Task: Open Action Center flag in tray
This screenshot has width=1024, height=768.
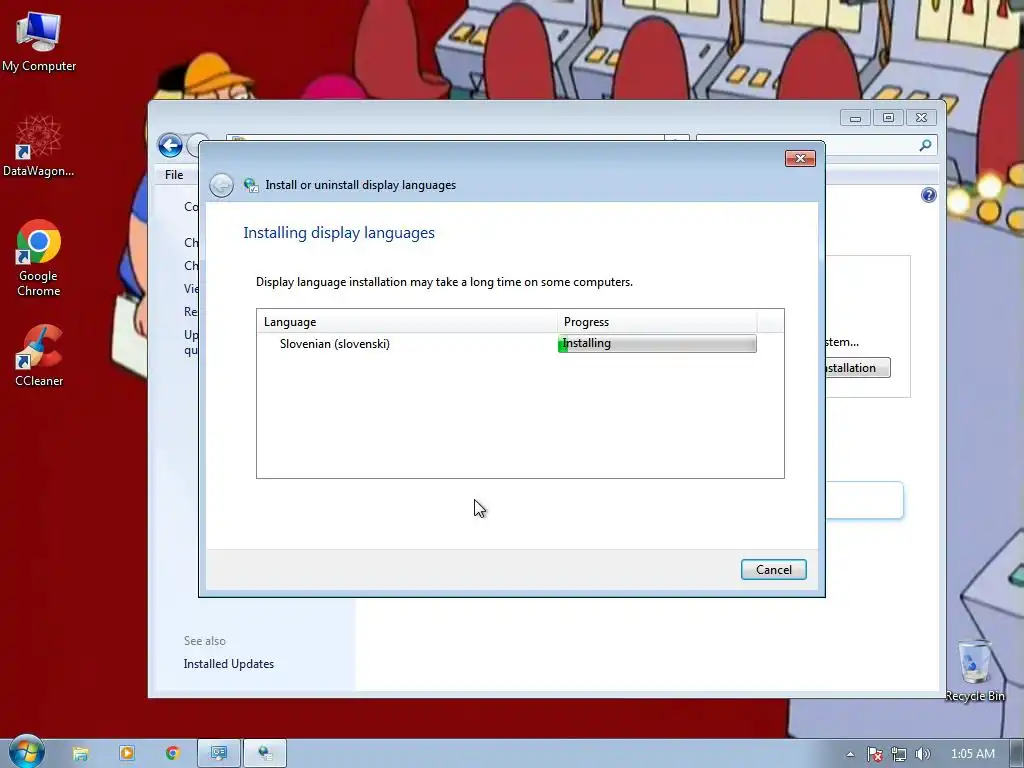Action: (875, 754)
